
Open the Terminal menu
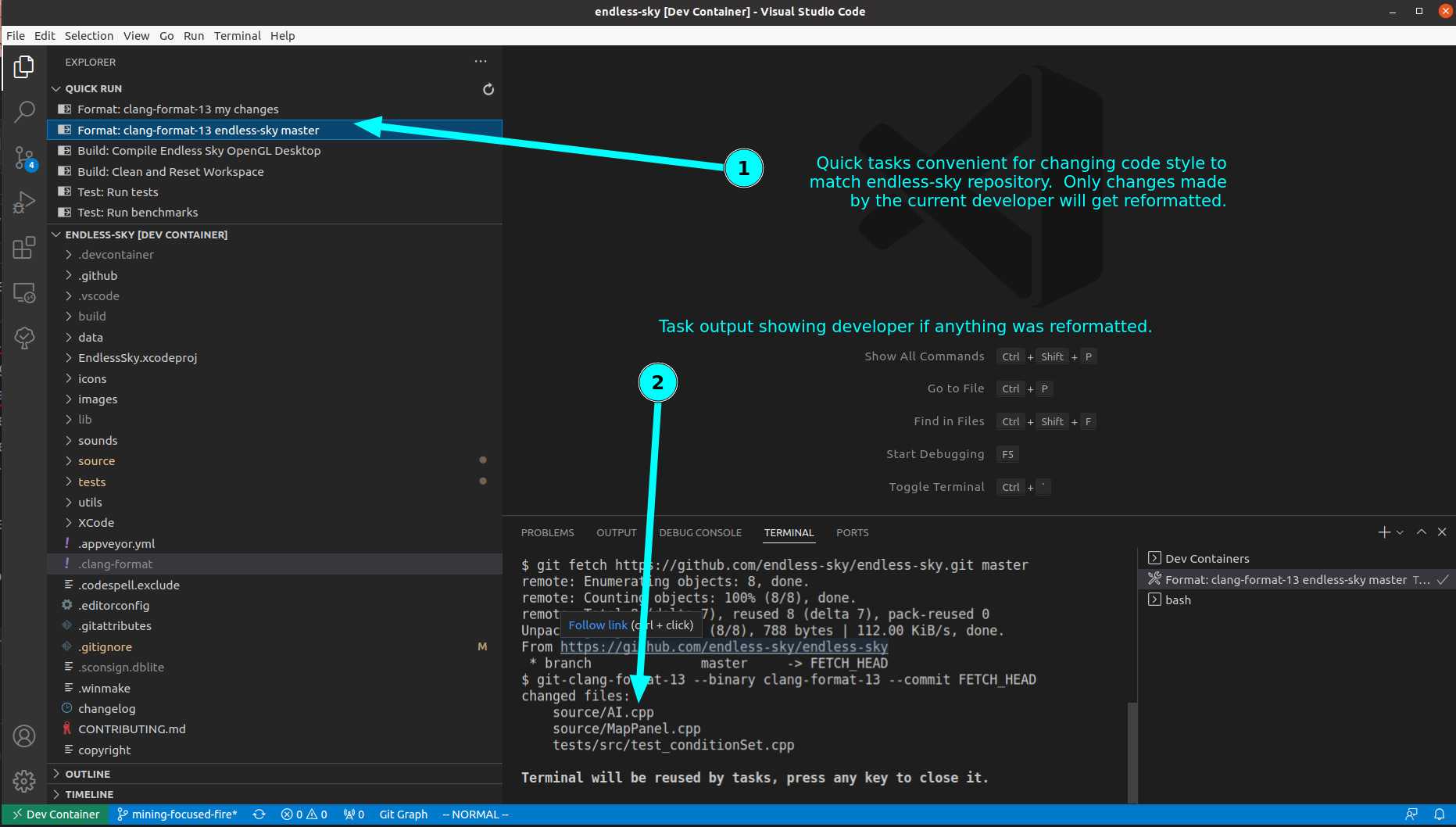[x=237, y=36]
